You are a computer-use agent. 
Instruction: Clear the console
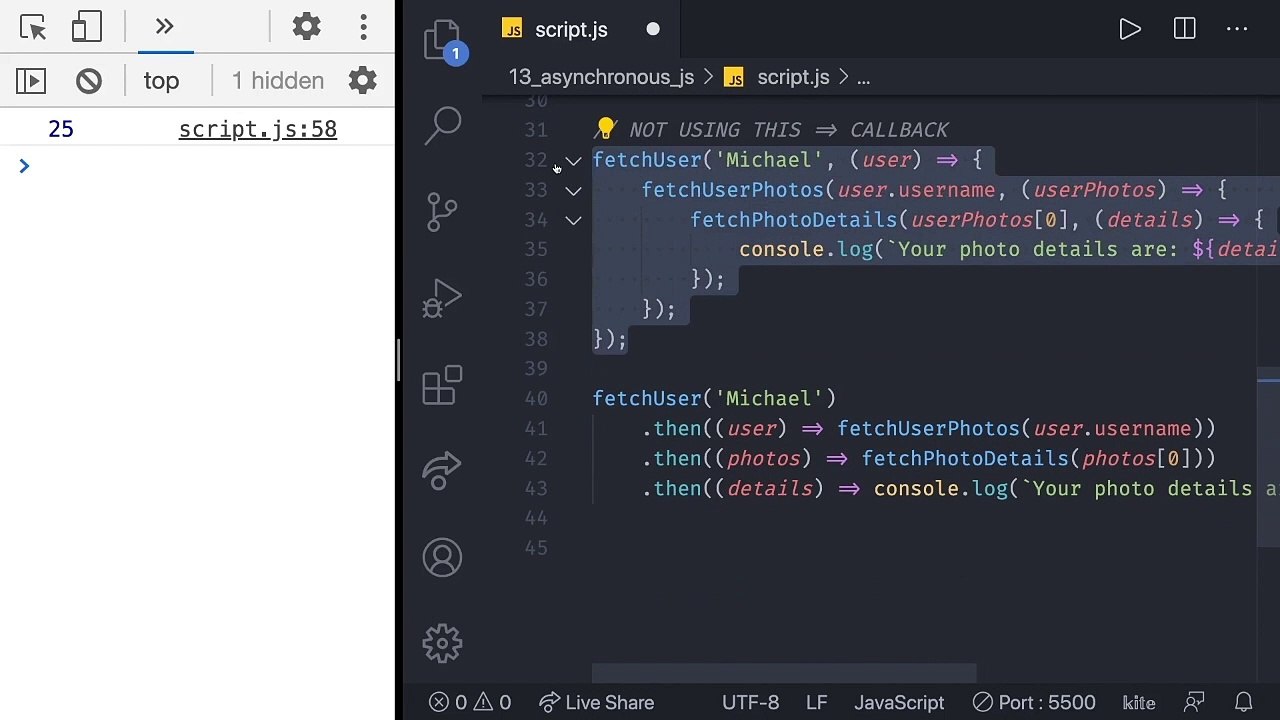tap(89, 81)
